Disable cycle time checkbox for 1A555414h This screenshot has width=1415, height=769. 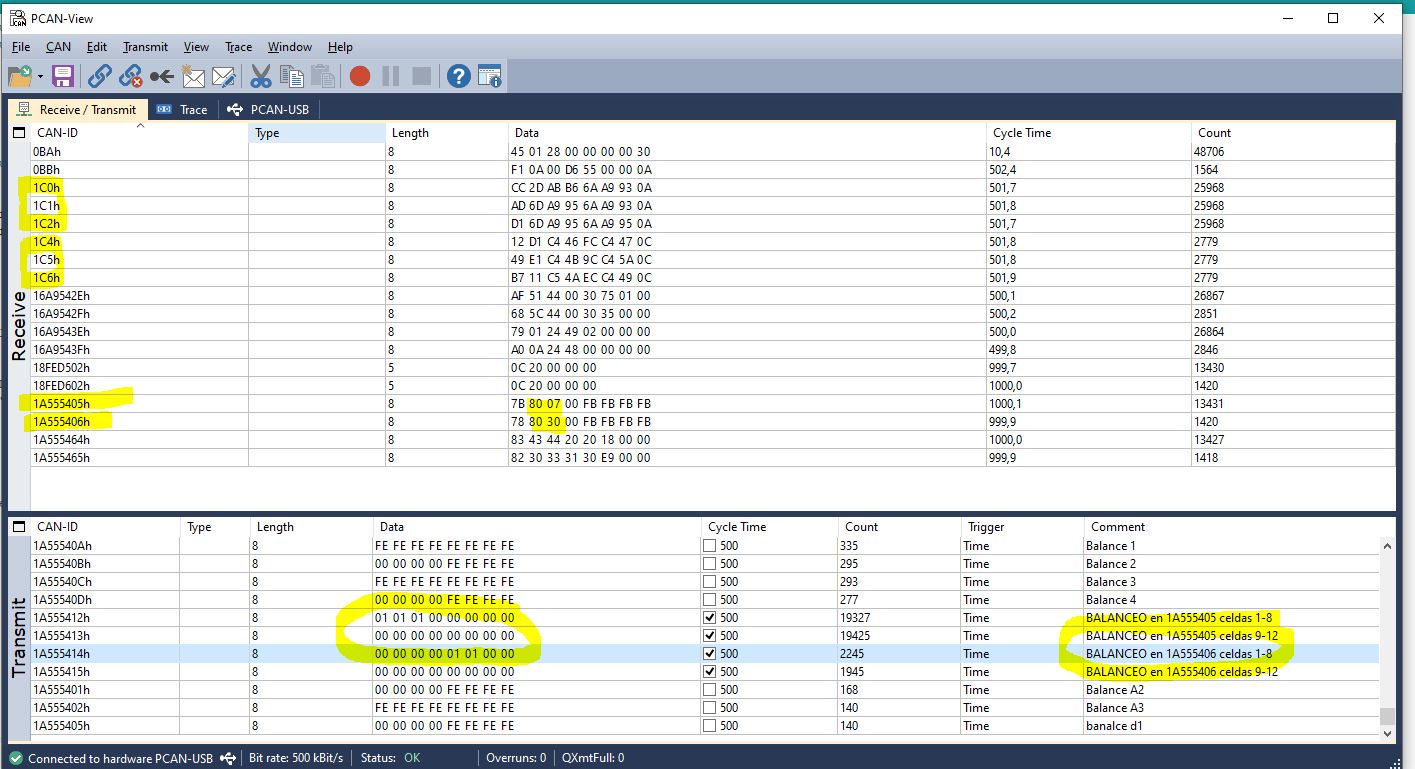(x=709, y=654)
